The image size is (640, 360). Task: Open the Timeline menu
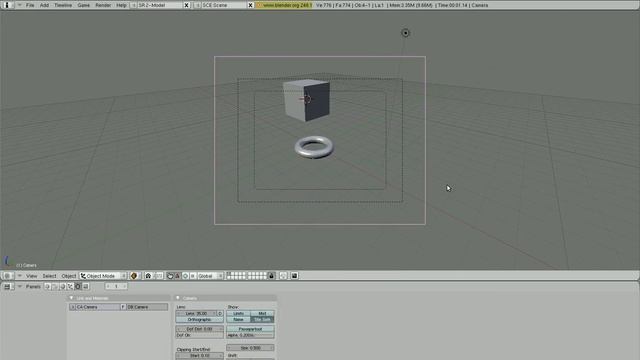point(63,5)
